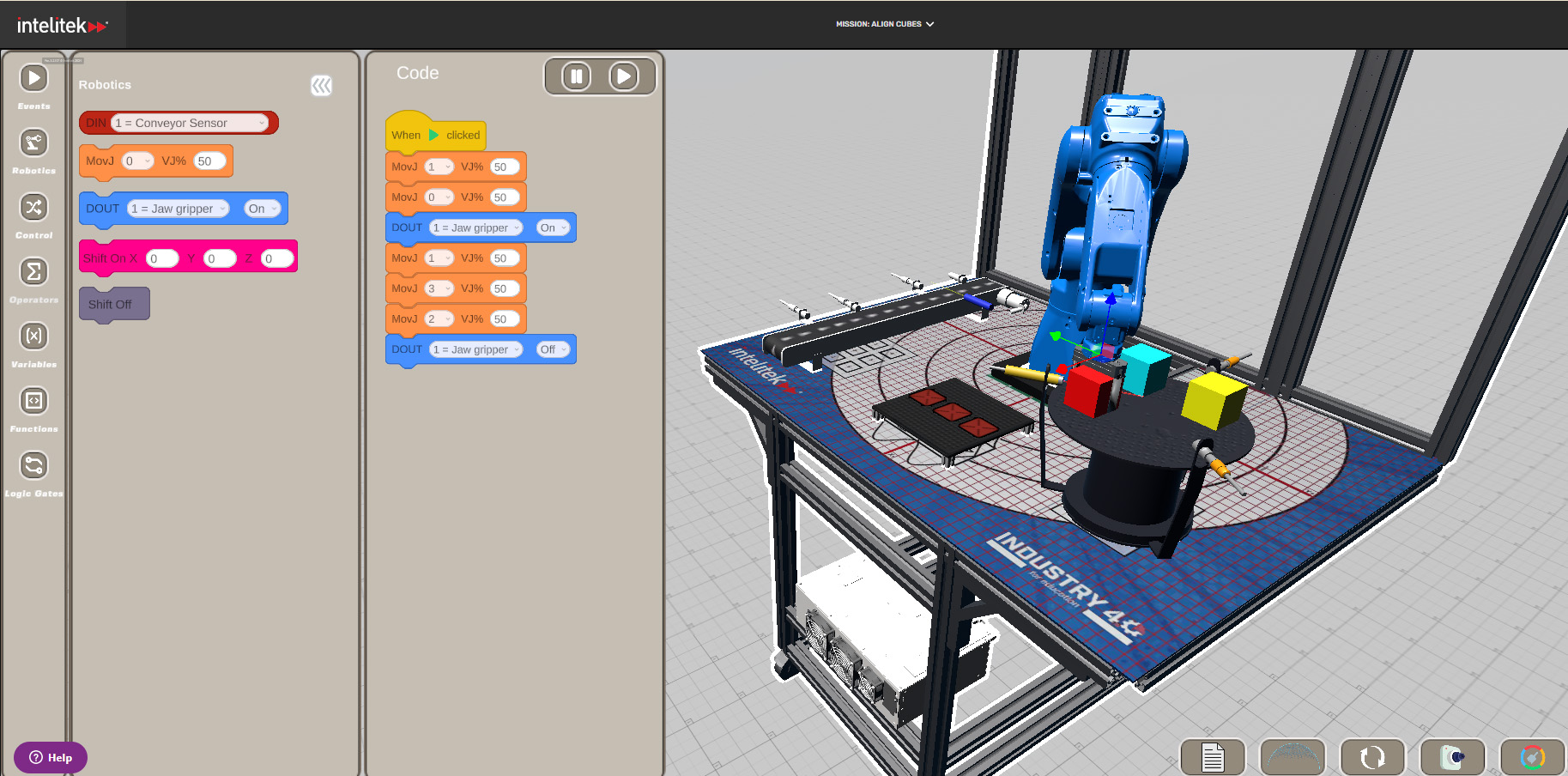This screenshot has width=1568, height=776.
Task: Pause the running program
Action: pos(574,76)
